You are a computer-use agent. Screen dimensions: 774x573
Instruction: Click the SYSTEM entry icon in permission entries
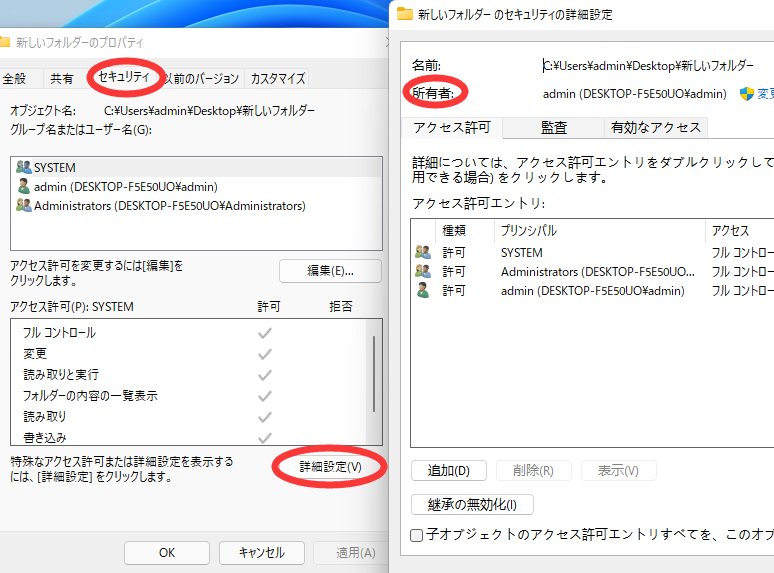coord(423,253)
